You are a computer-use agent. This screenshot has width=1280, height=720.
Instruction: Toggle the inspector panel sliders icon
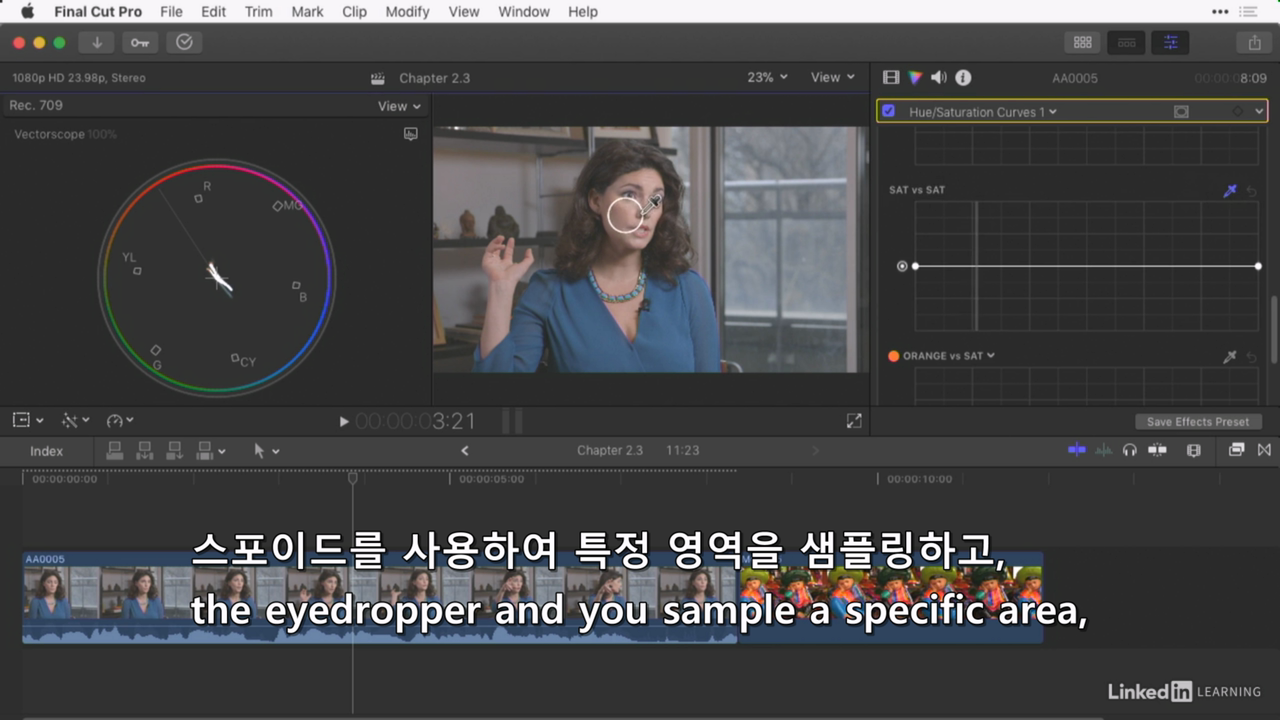(x=1170, y=42)
